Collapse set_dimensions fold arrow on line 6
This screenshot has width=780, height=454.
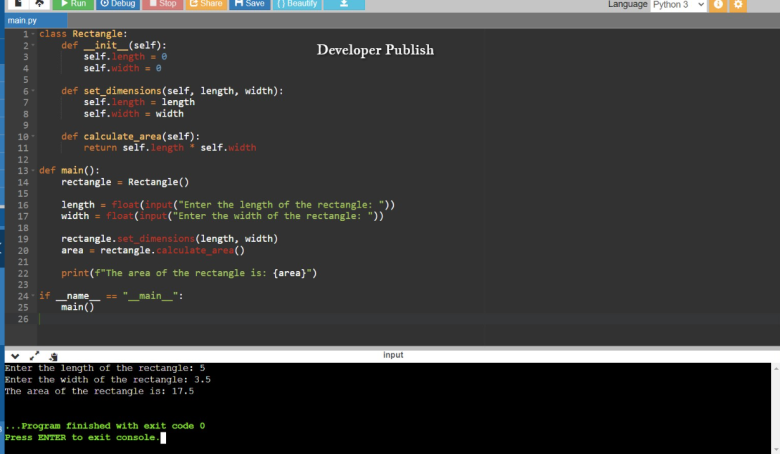(33, 91)
